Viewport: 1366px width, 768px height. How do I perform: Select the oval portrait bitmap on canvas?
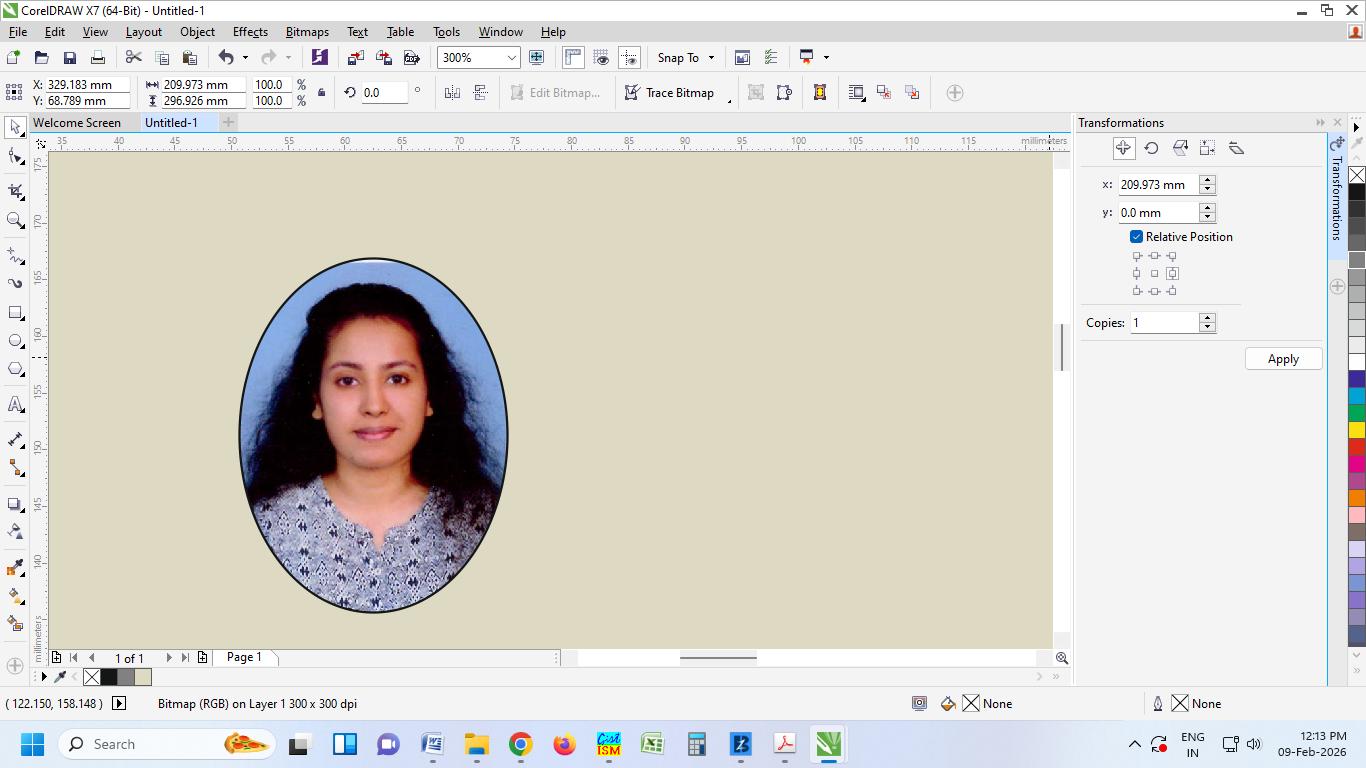[373, 435]
